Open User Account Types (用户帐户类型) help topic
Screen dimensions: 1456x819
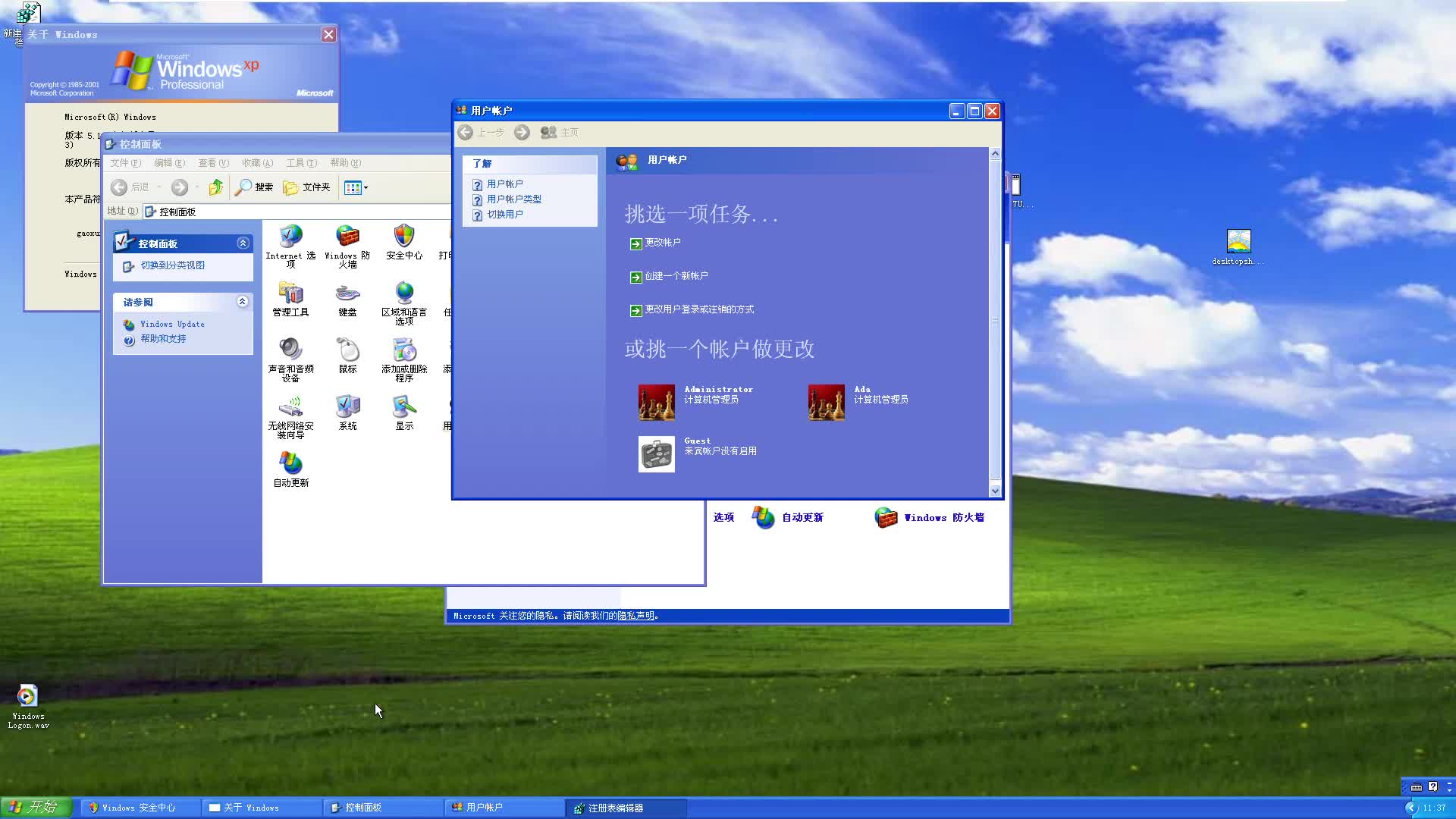click(x=514, y=199)
